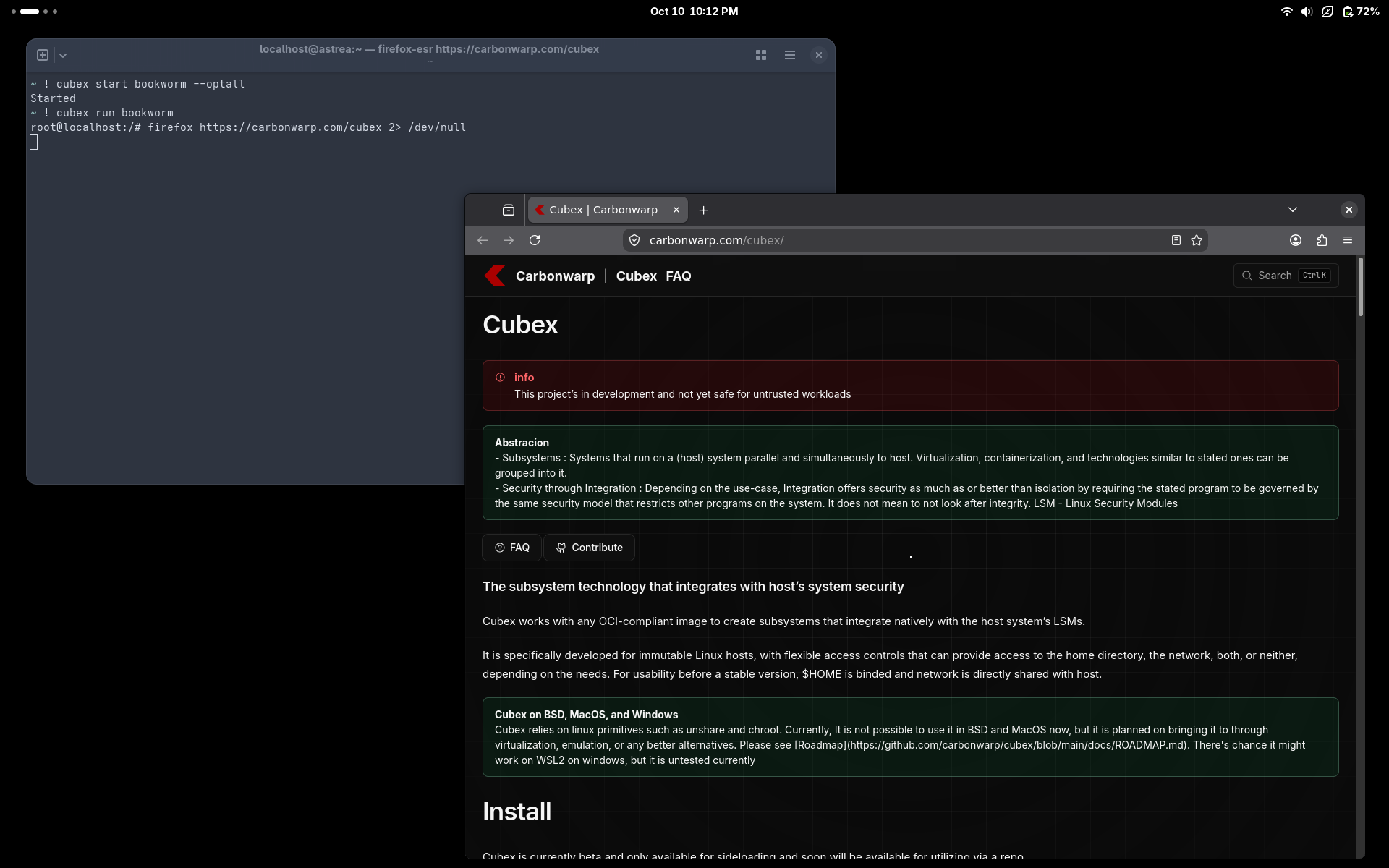Screen dimensions: 1389x868
Task: Open Firefox account menu
Action: (1296, 240)
